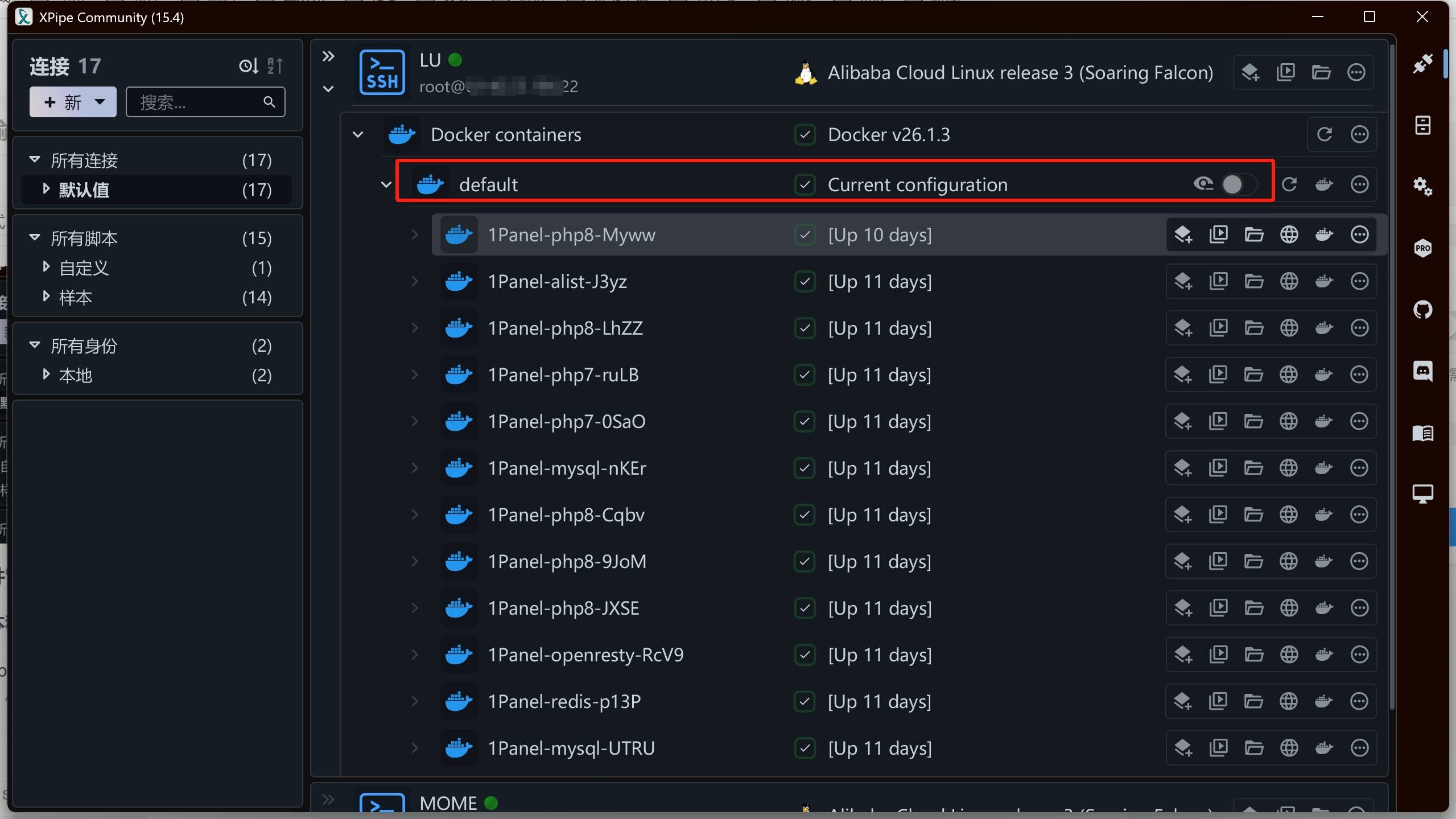1456x819 pixels.
Task: Click the GitHub icon in right sidebar
Action: click(1422, 310)
